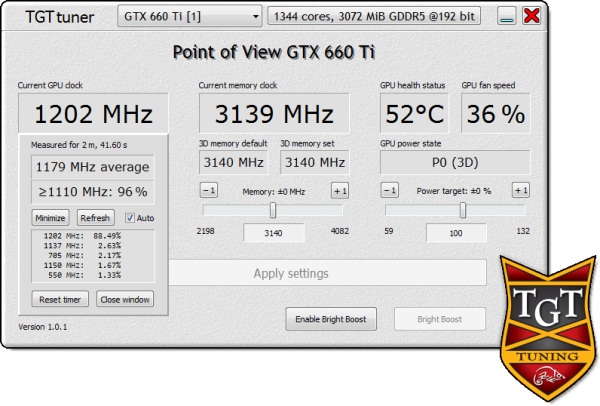The height and width of the screenshot is (406, 600).
Task: Click the Memory clock slider handle
Action: [273, 210]
